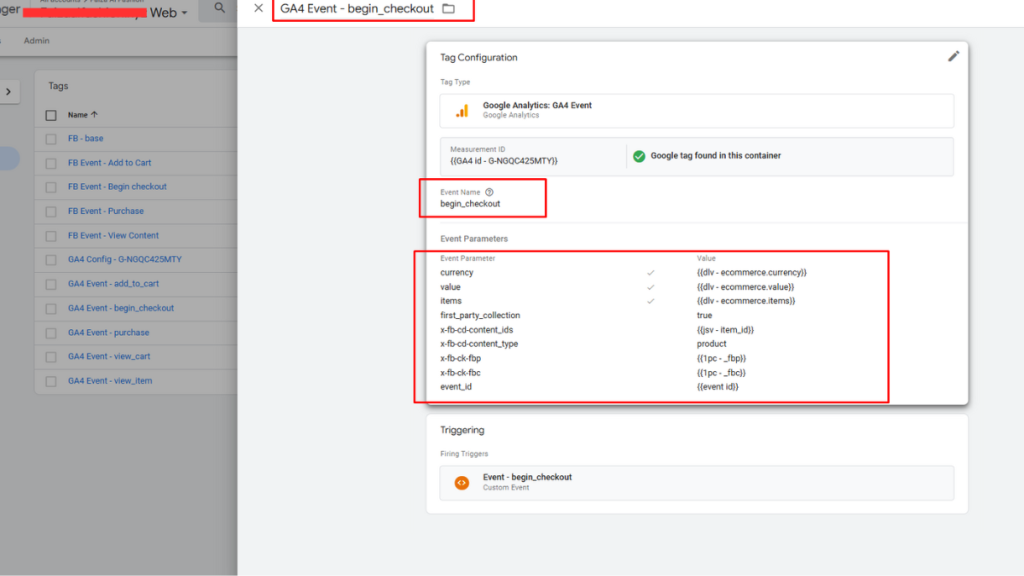Image resolution: width=1024 pixels, height=576 pixels.
Task: Check the box for FB Event - Add to Cart
Action: click(51, 163)
